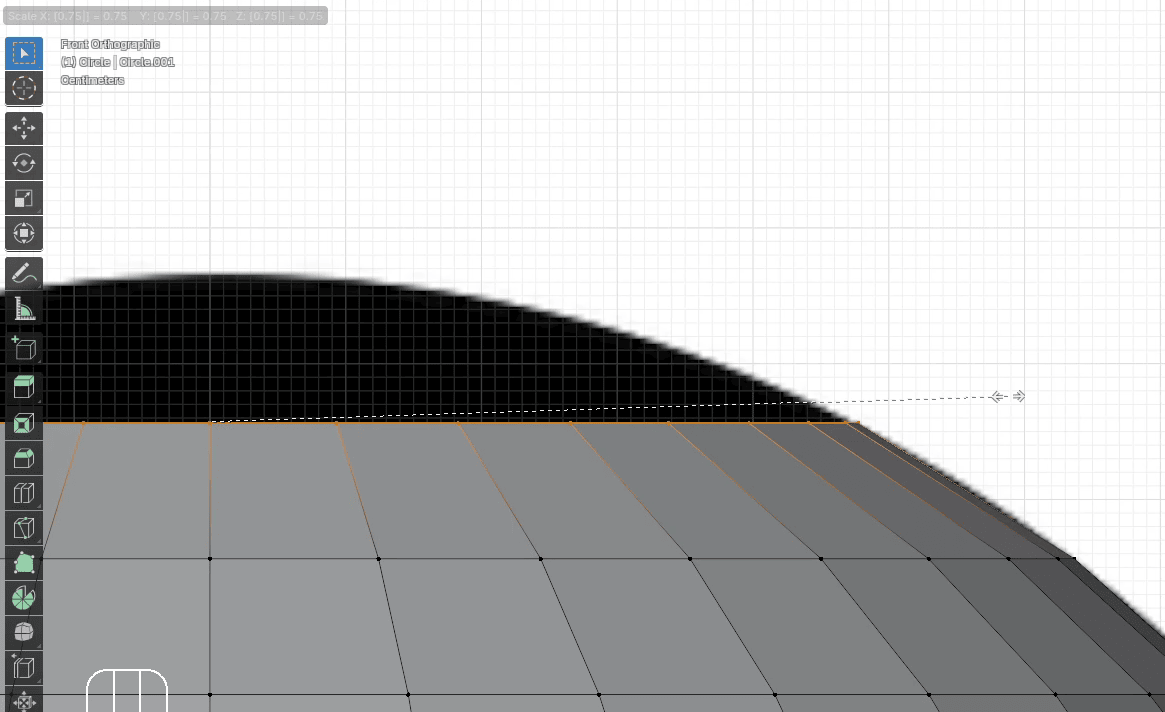Switch to the Rotate tool
The image size is (1165, 712).
(24, 163)
